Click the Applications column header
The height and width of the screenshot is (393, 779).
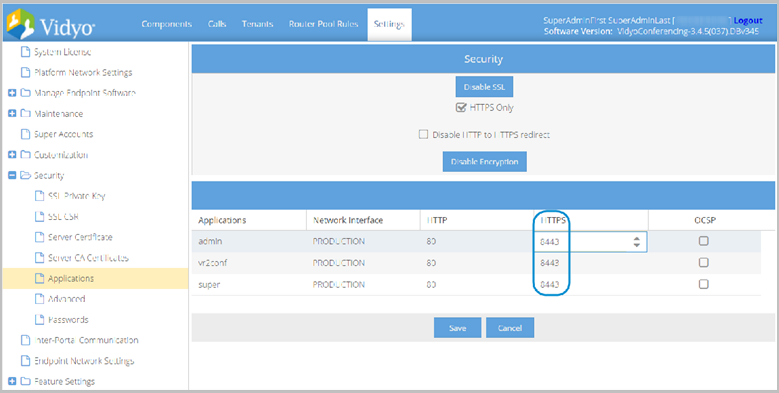tap(249, 220)
